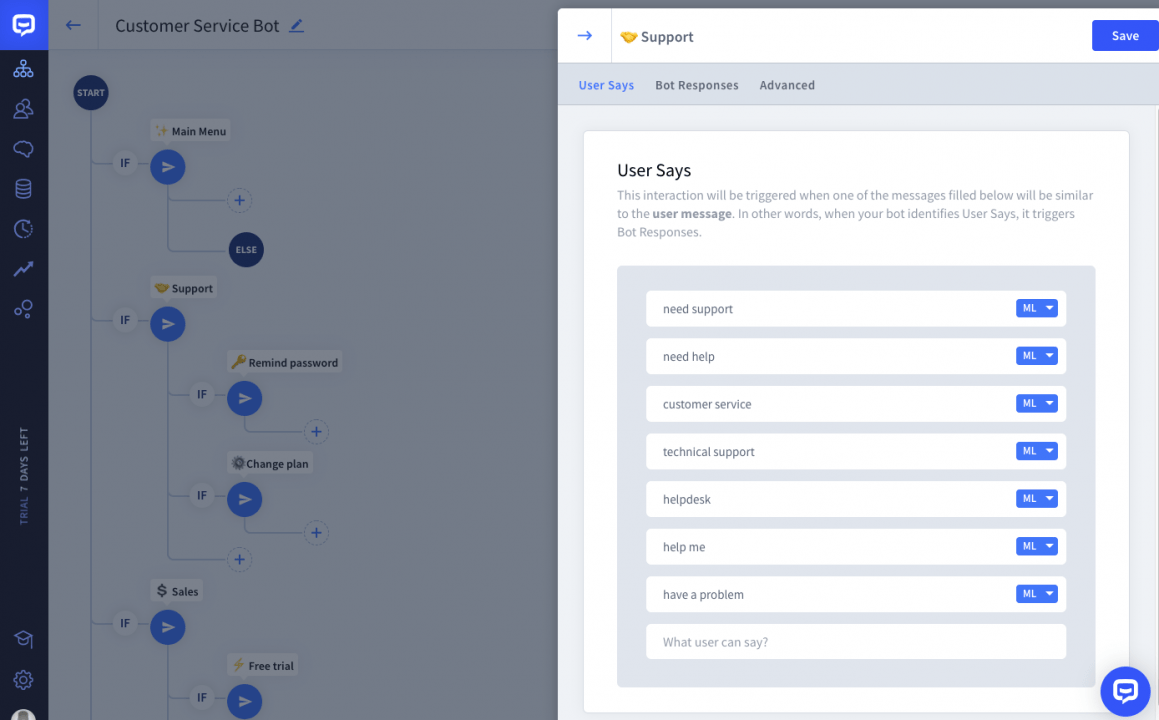Expand ML dropdown for 'customer service'
This screenshot has height=720, width=1159.
pos(1037,403)
